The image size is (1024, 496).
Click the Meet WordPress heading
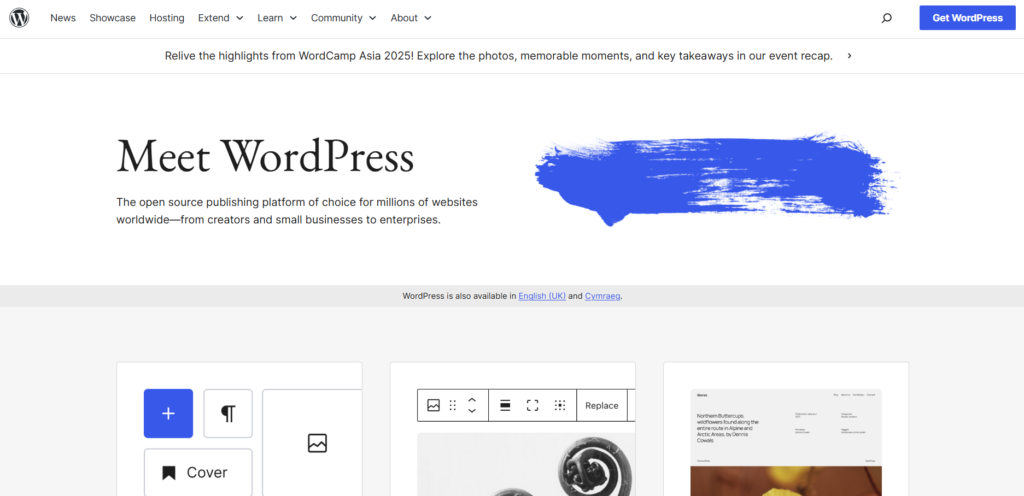[265, 156]
